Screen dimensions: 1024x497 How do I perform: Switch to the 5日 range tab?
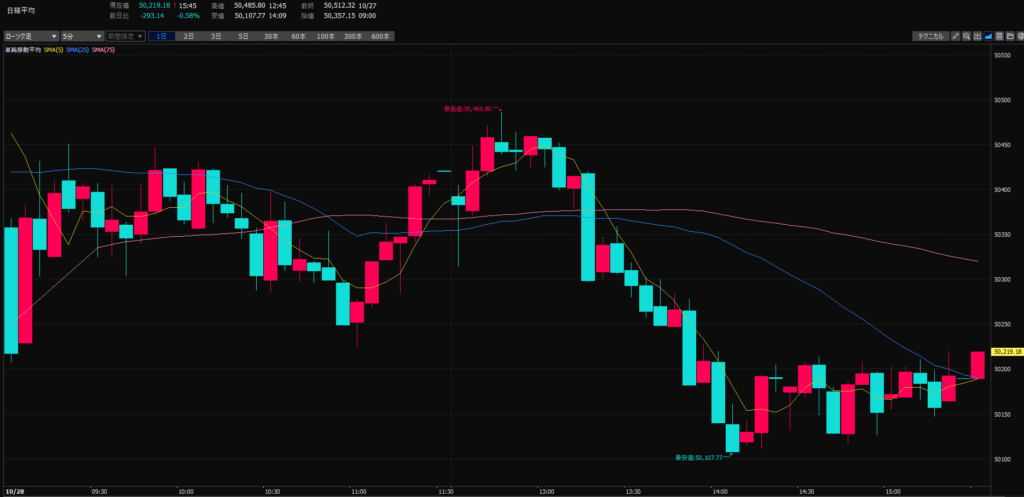[243, 36]
